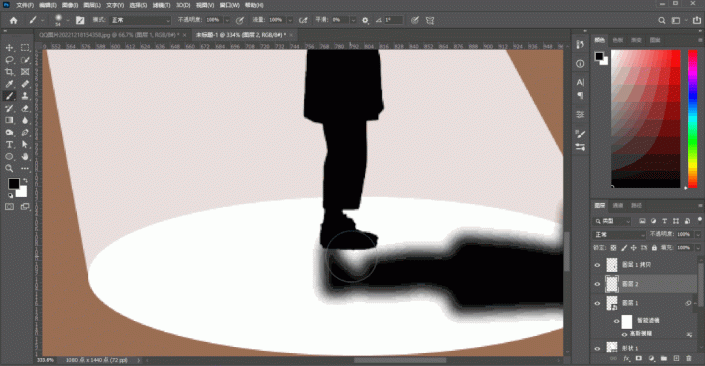
Task: Click the Home button in options bar
Action: pos(13,20)
